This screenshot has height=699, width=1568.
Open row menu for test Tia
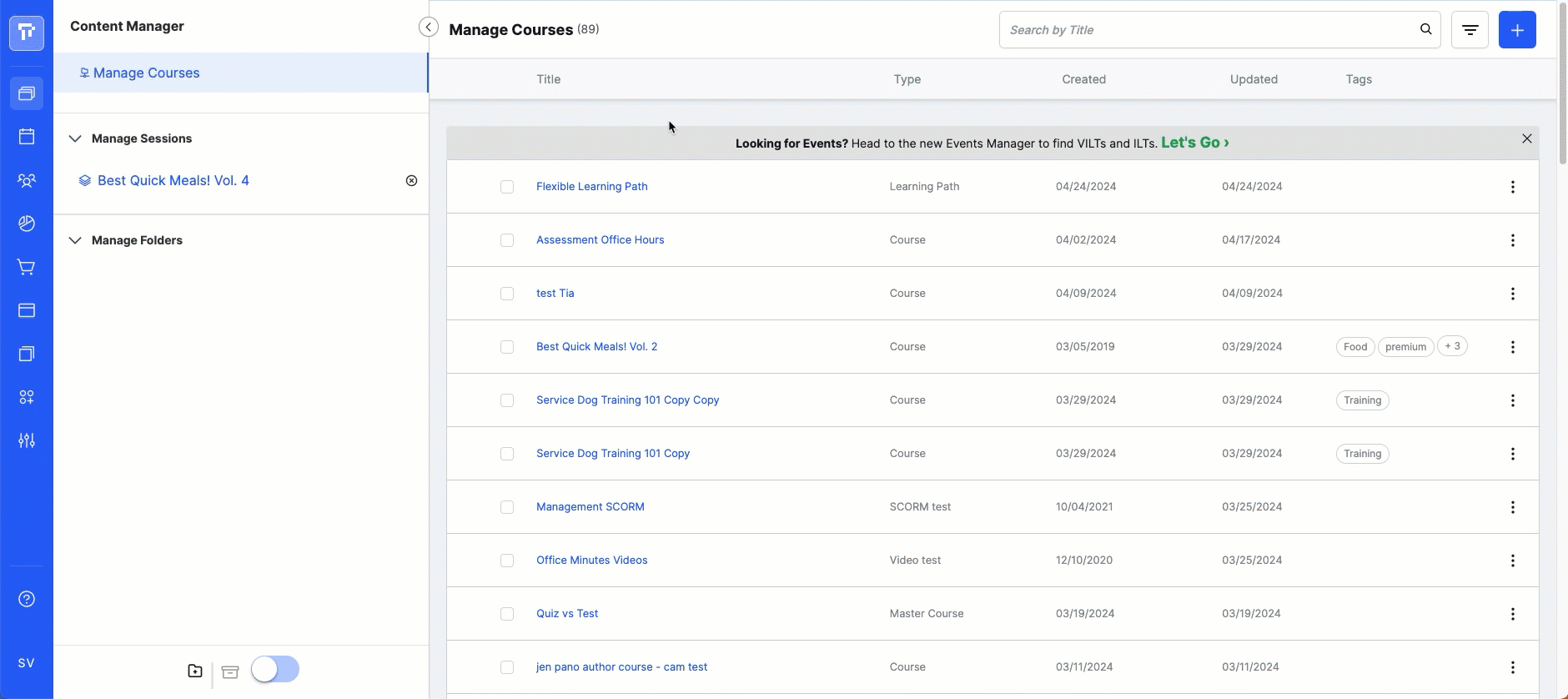pyautogui.click(x=1512, y=294)
